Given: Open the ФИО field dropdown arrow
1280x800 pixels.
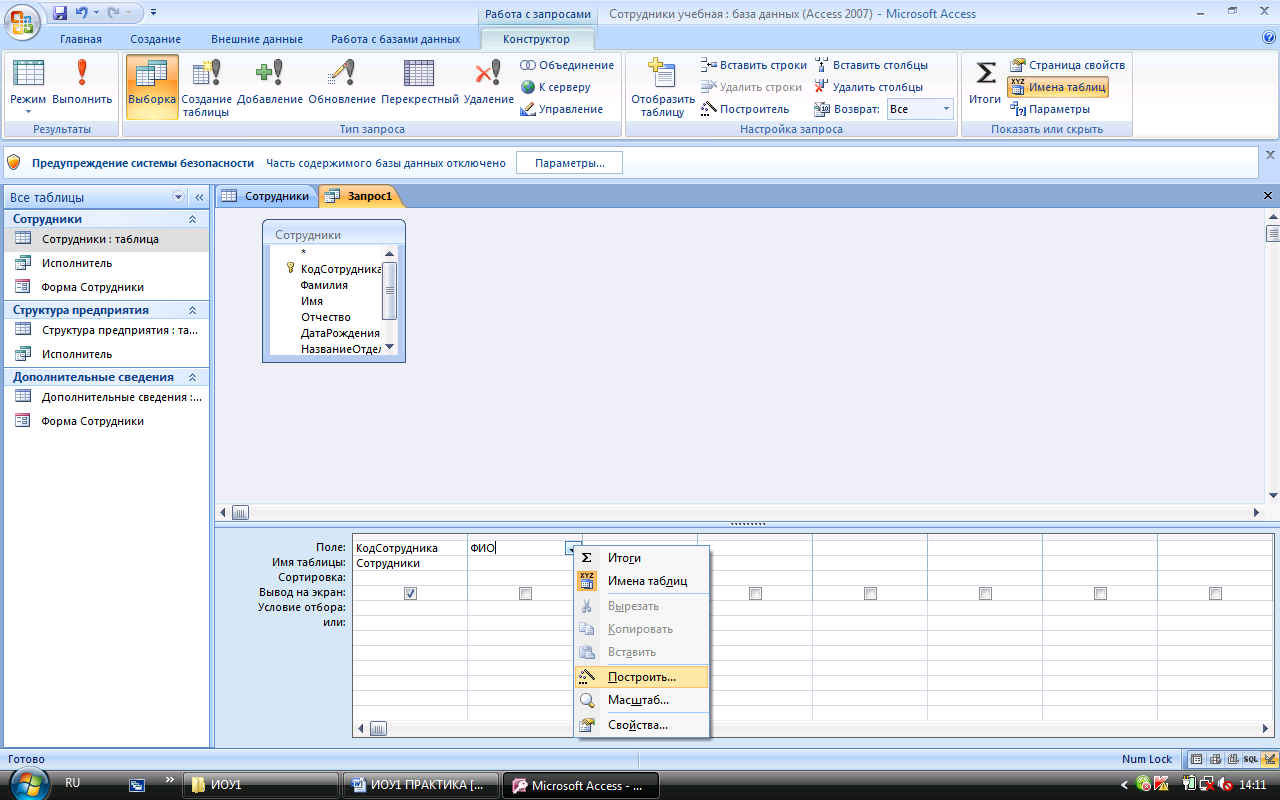Looking at the screenshot, I should click(572, 547).
